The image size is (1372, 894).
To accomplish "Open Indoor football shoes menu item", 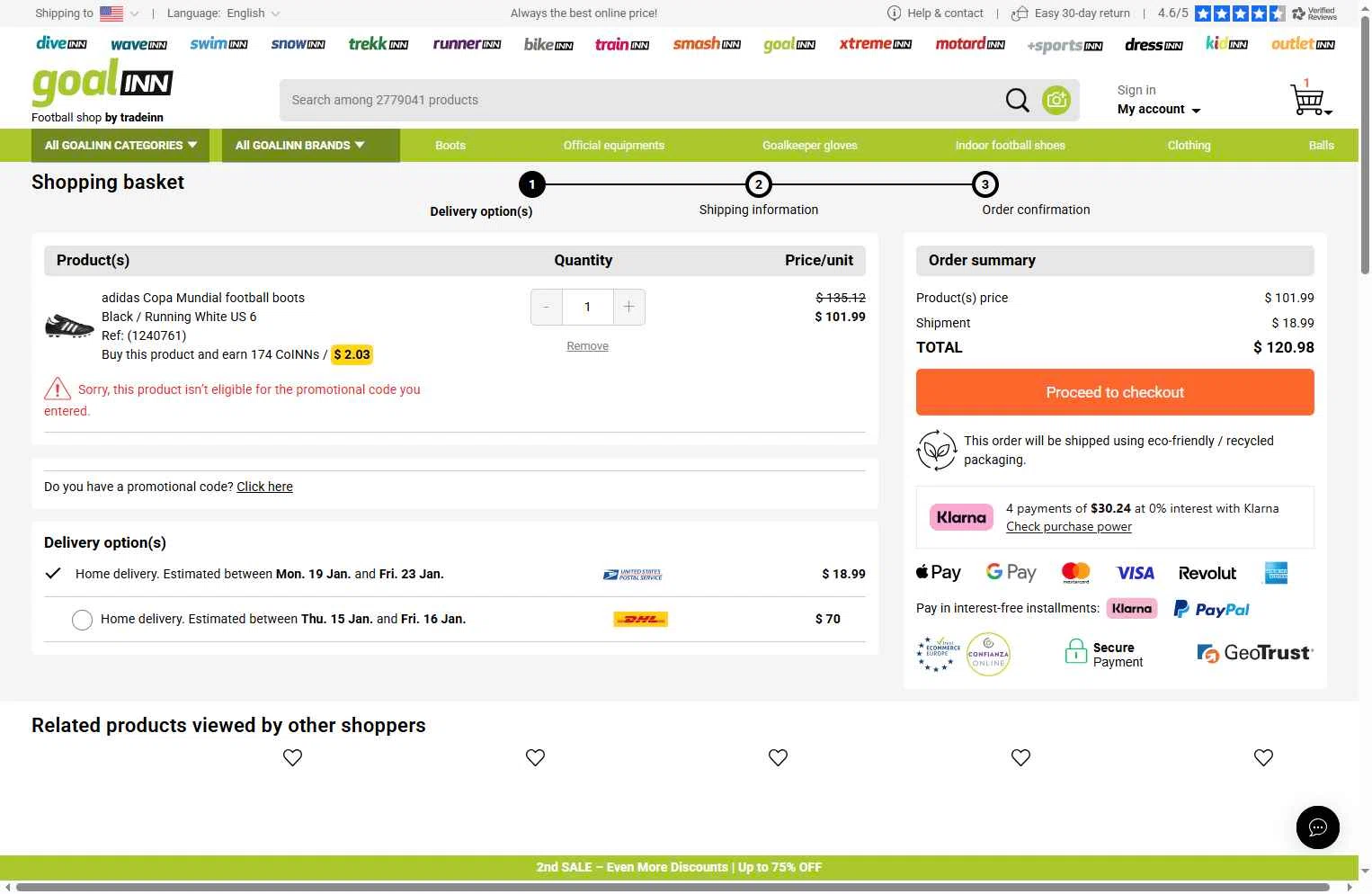I will [1010, 146].
